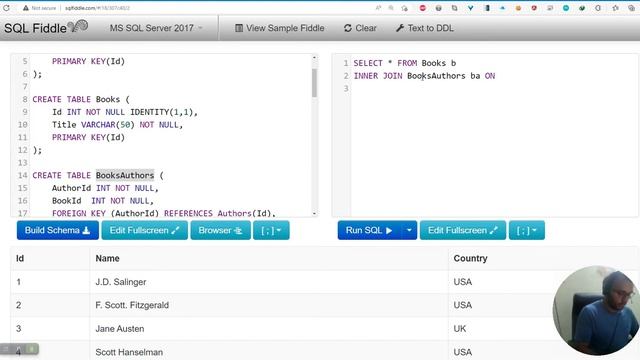Click the zoom magnifier icon in address bar
640x360 pixels.
(x=391, y=8)
